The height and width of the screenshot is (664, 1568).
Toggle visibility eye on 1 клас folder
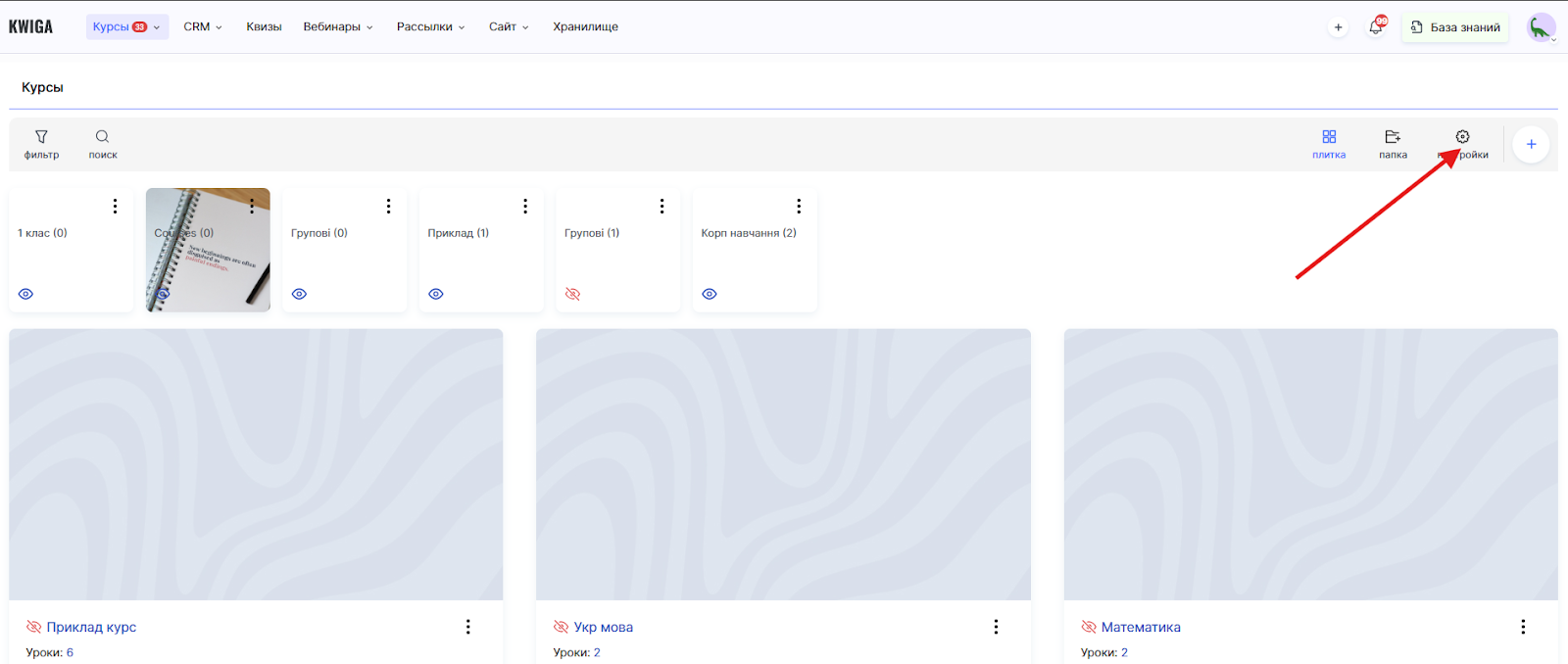26,294
